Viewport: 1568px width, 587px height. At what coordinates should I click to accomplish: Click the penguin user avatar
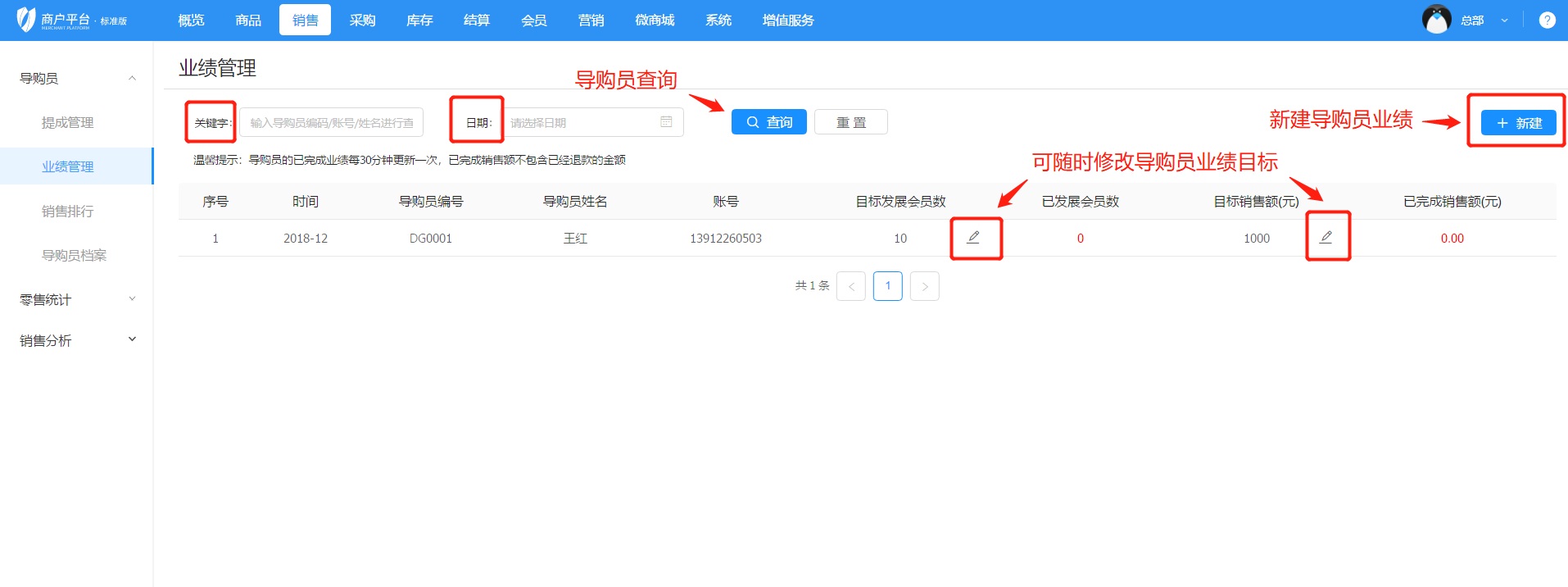tap(1436, 20)
